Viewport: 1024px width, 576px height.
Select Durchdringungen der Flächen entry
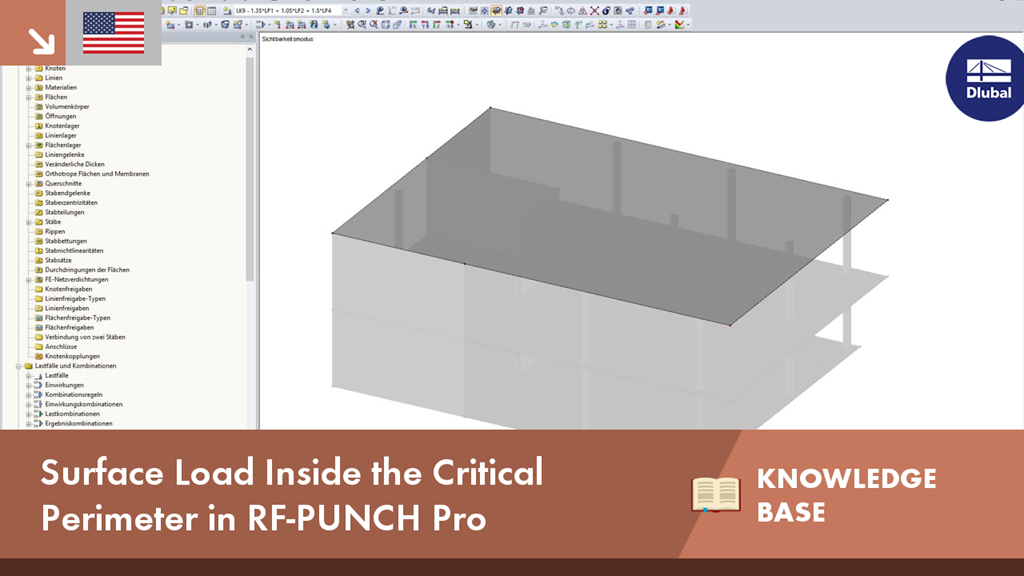[x=87, y=270]
